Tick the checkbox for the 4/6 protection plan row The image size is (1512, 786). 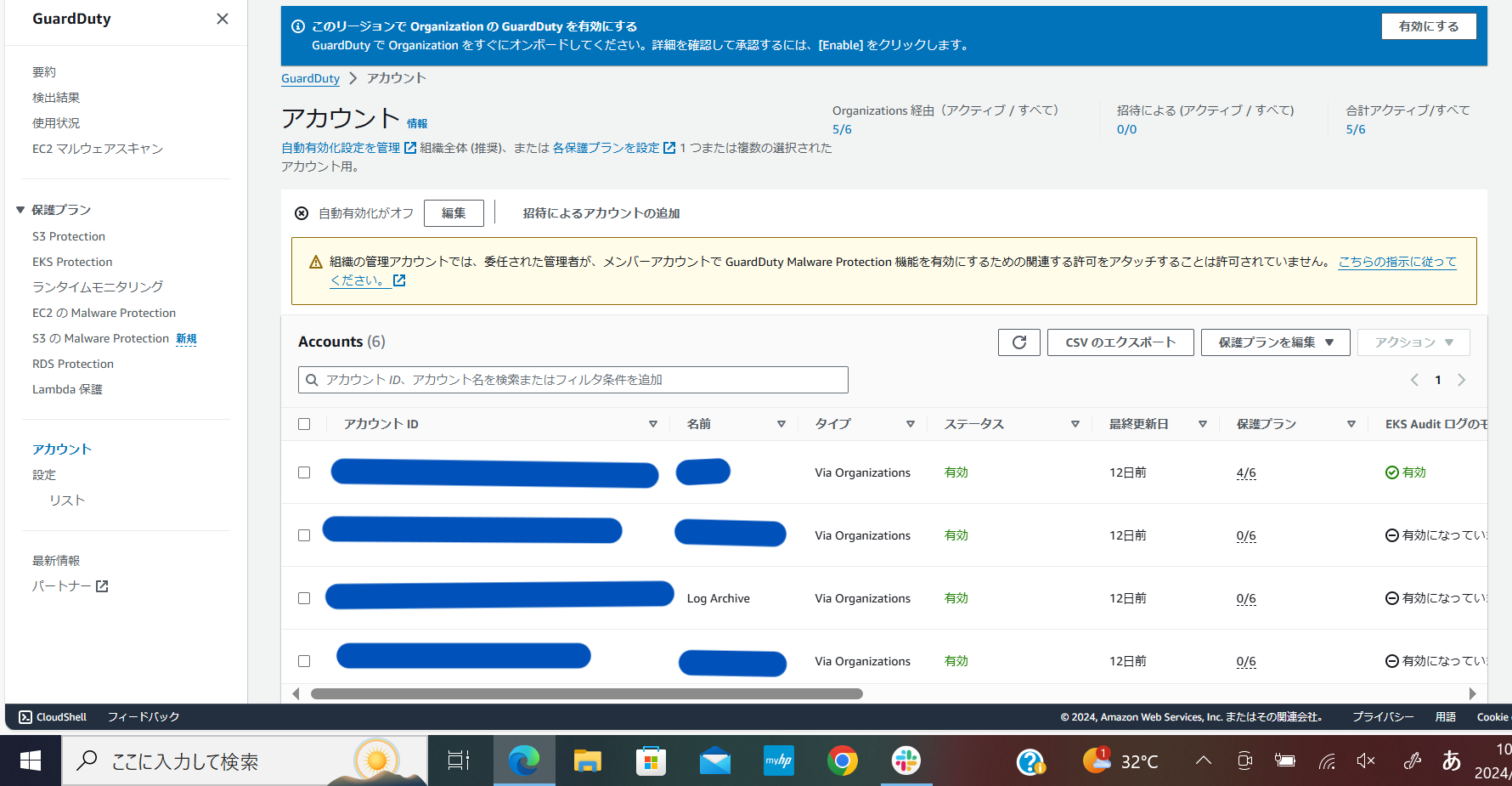[304, 472]
